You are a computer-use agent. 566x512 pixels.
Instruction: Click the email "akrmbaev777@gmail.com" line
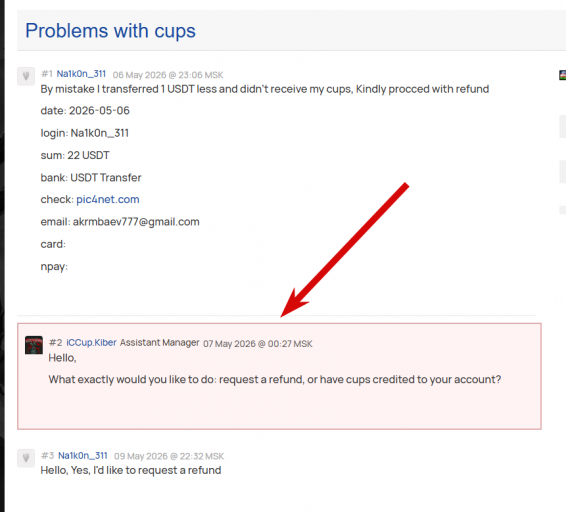(120, 222)
